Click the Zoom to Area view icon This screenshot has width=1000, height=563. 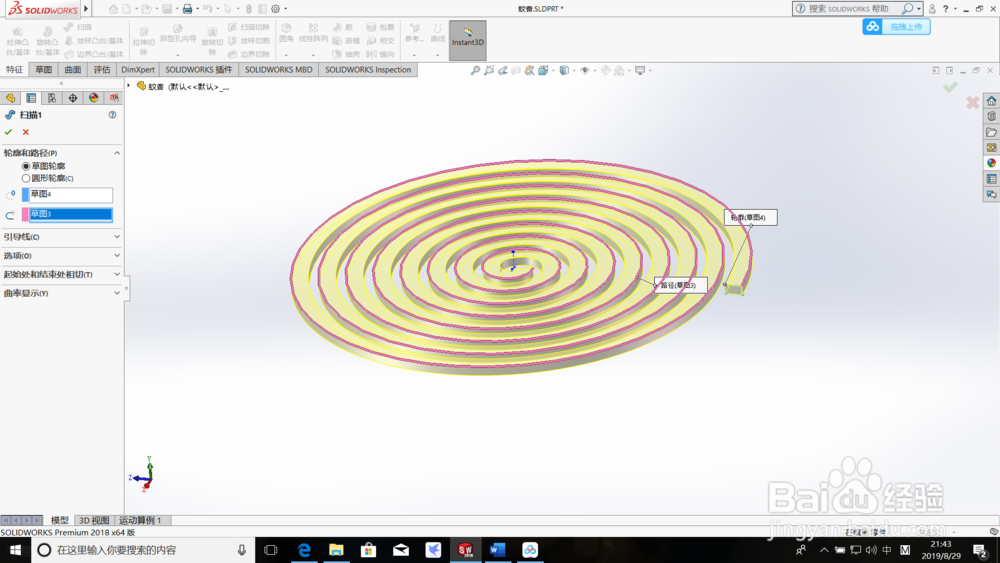tap(489, 71)
